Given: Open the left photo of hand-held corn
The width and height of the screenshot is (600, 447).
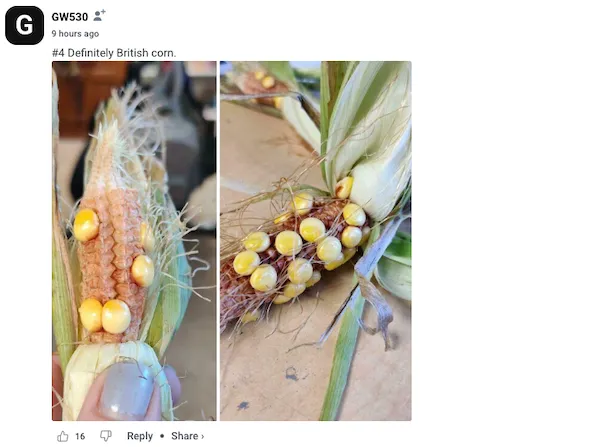Looking at the screenshot, I should 134,240.
